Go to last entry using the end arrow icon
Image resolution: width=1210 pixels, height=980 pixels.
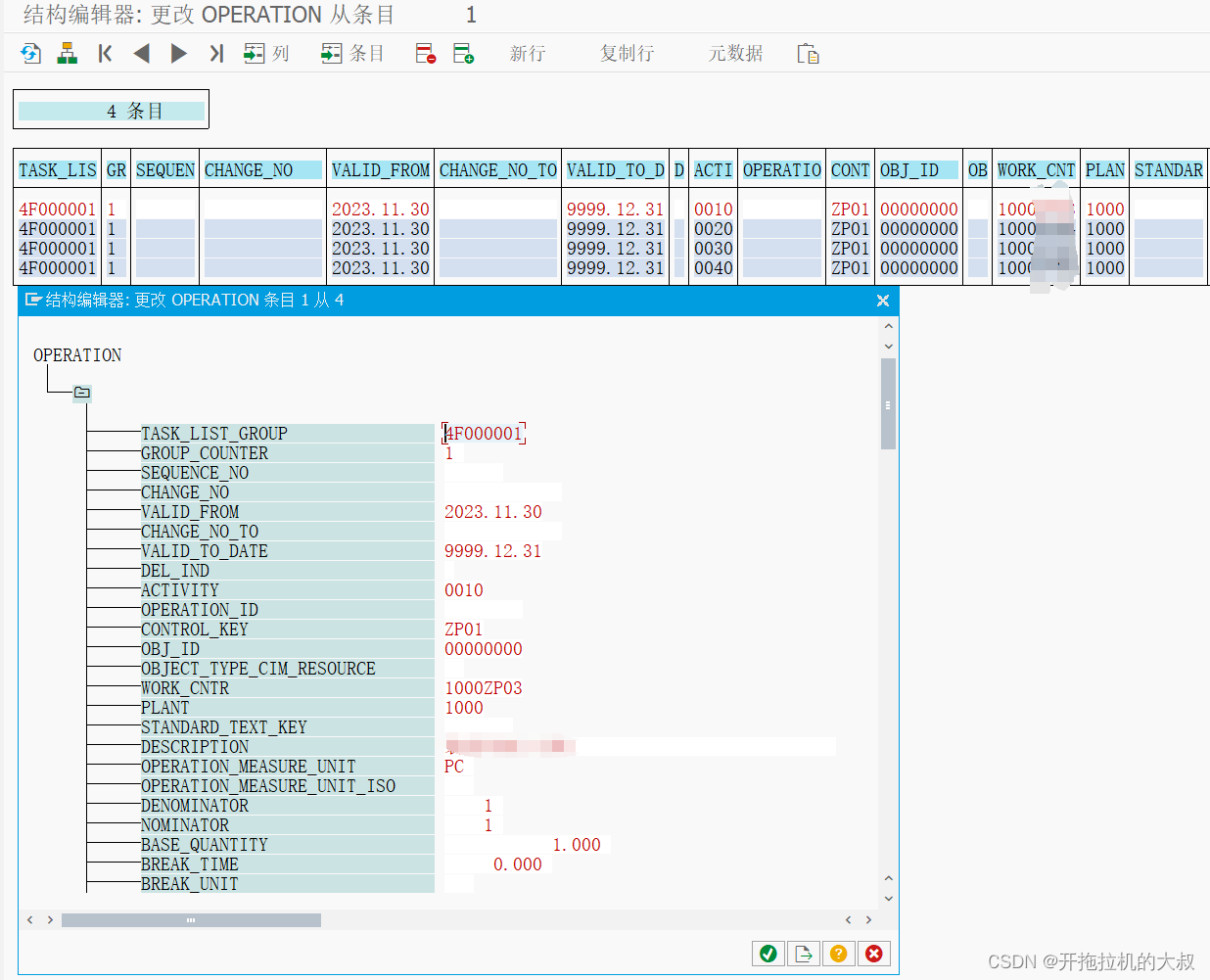coord(215,54)
